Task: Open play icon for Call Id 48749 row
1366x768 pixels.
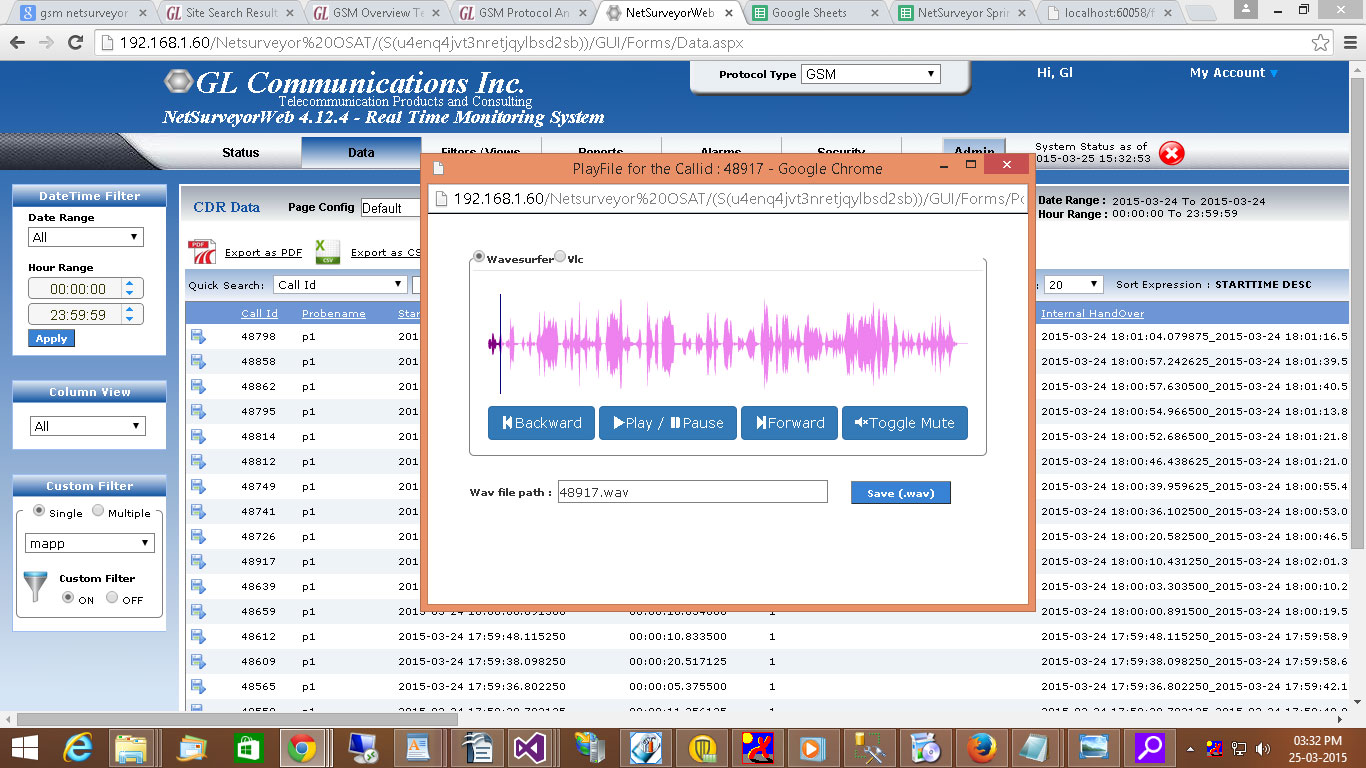Action: pyautogui.click(x=198, y=487)
